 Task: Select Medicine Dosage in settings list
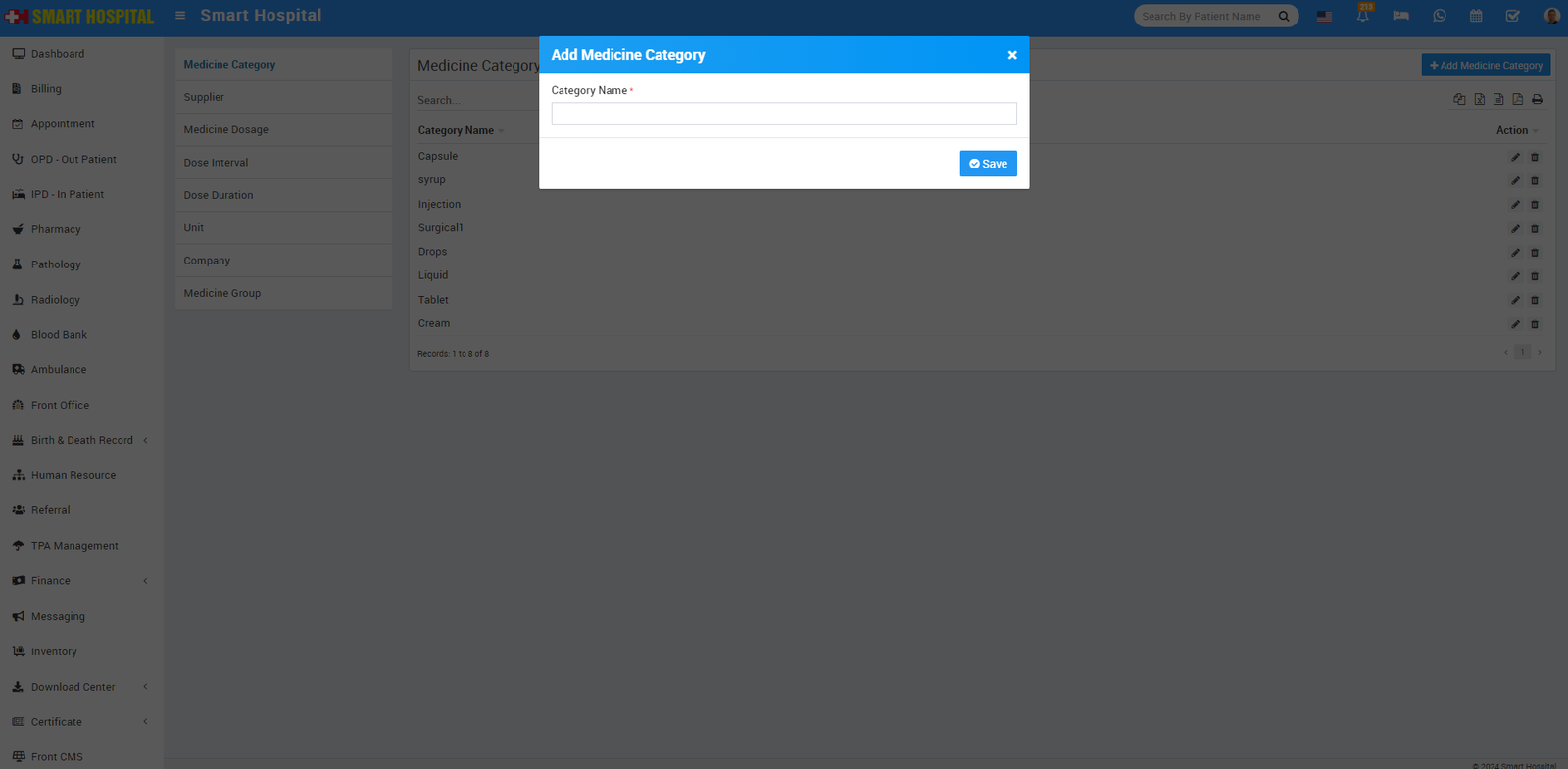225,130
